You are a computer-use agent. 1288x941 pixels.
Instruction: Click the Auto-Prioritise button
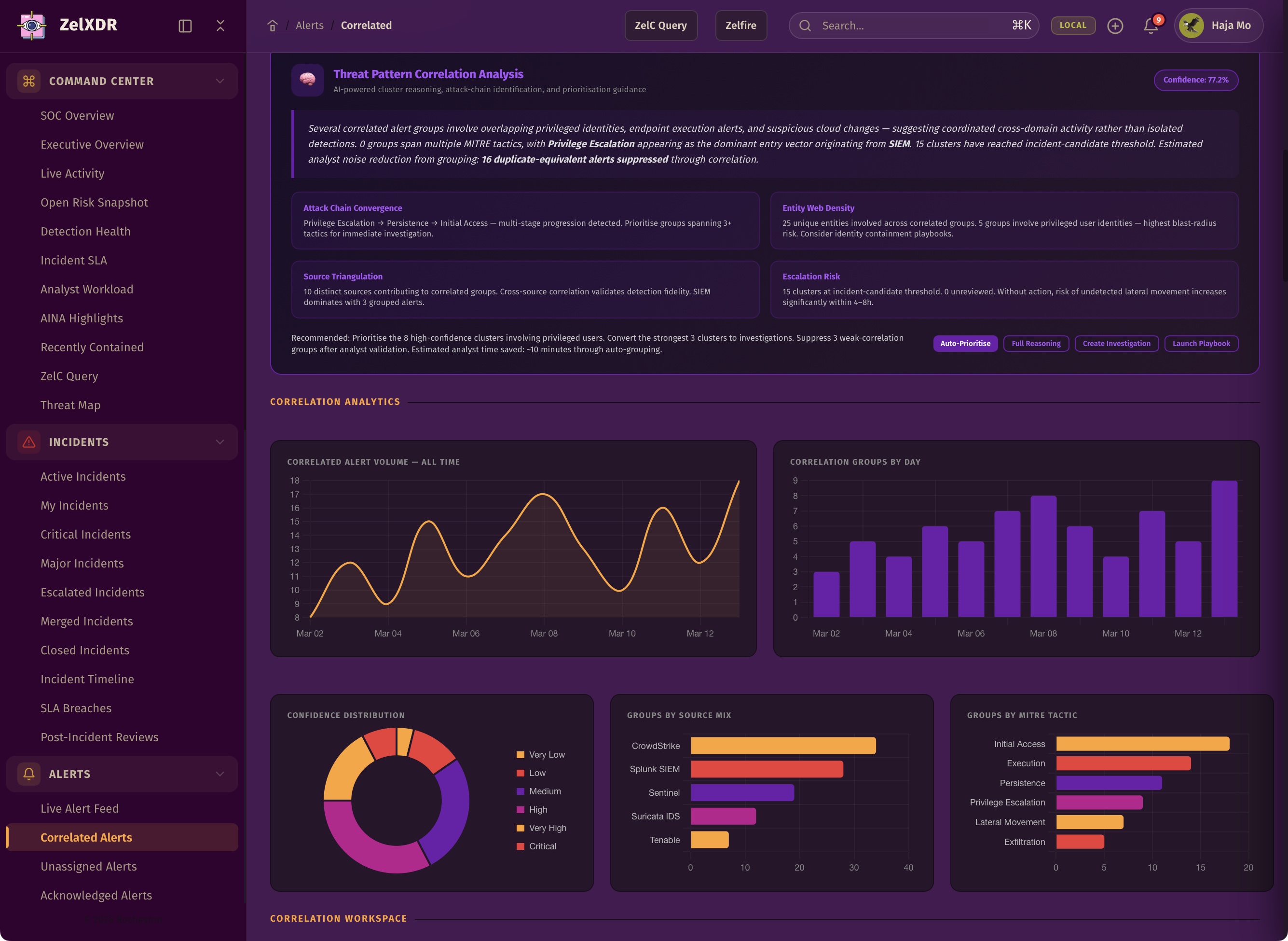pos(965,344)
